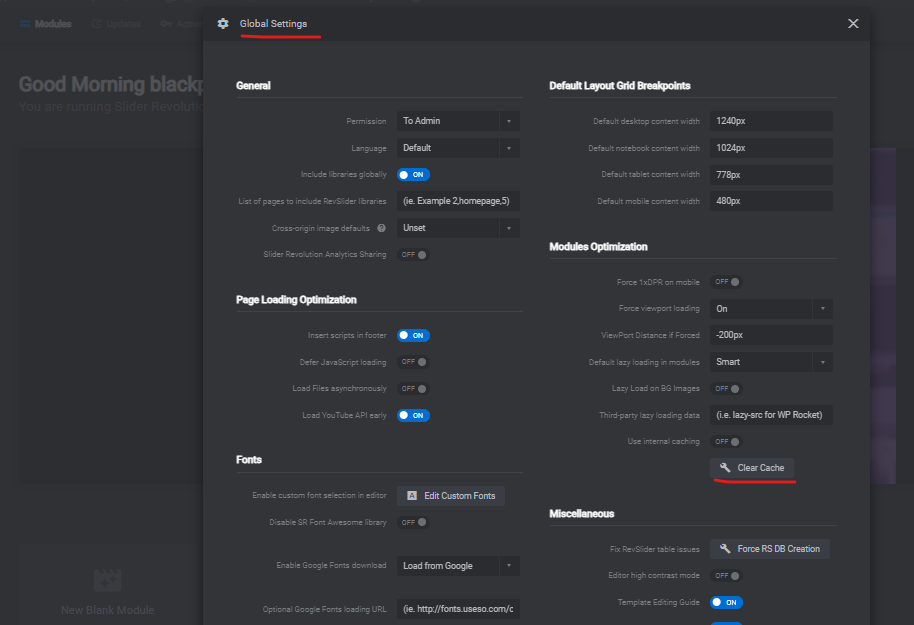Image resolution: width=914 pixels, height=625 pixels.
Task: Click the Edit Custom Fonts letter icon
Action: coord(412,496)
